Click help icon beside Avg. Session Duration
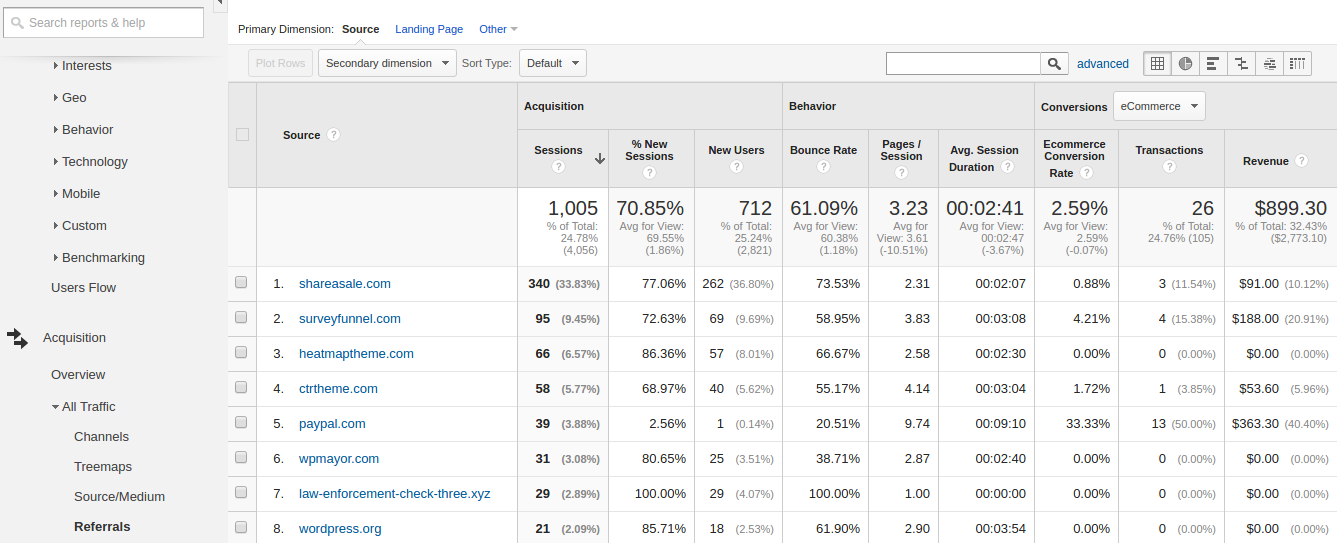Viewport: 1337px width, 543px height. (x=1007, y=167)
